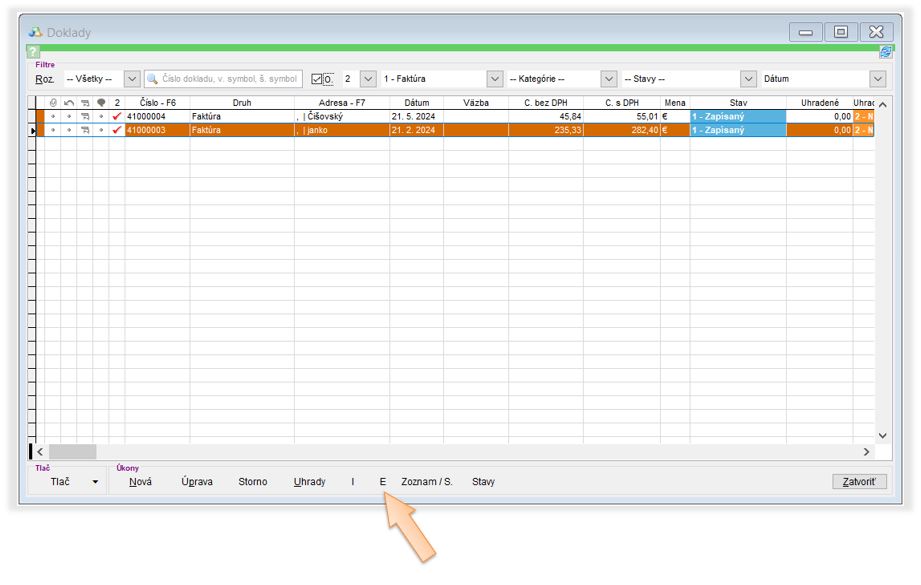Click the undo arrow column header icon
This screenshot has width=921, height=585.
tap(68, 103)
